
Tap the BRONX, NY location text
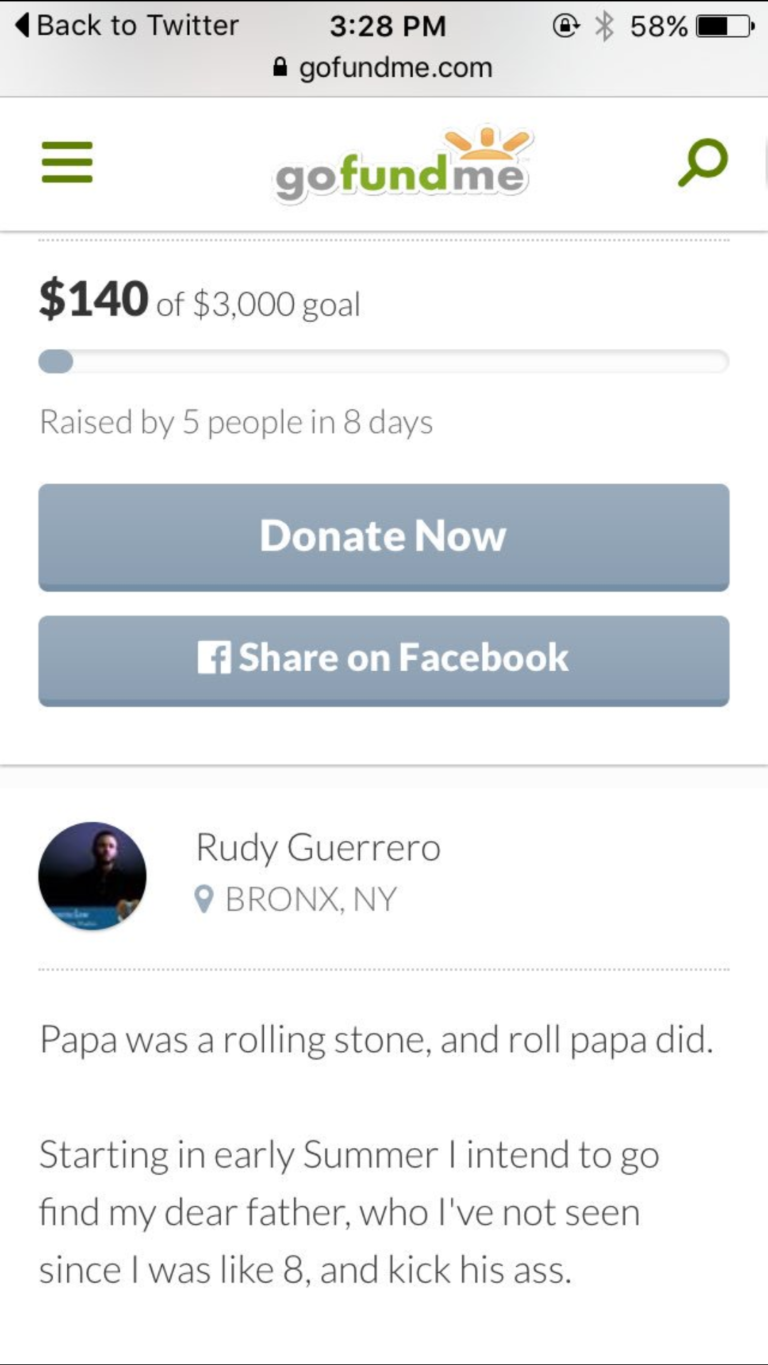click(310, 900)
